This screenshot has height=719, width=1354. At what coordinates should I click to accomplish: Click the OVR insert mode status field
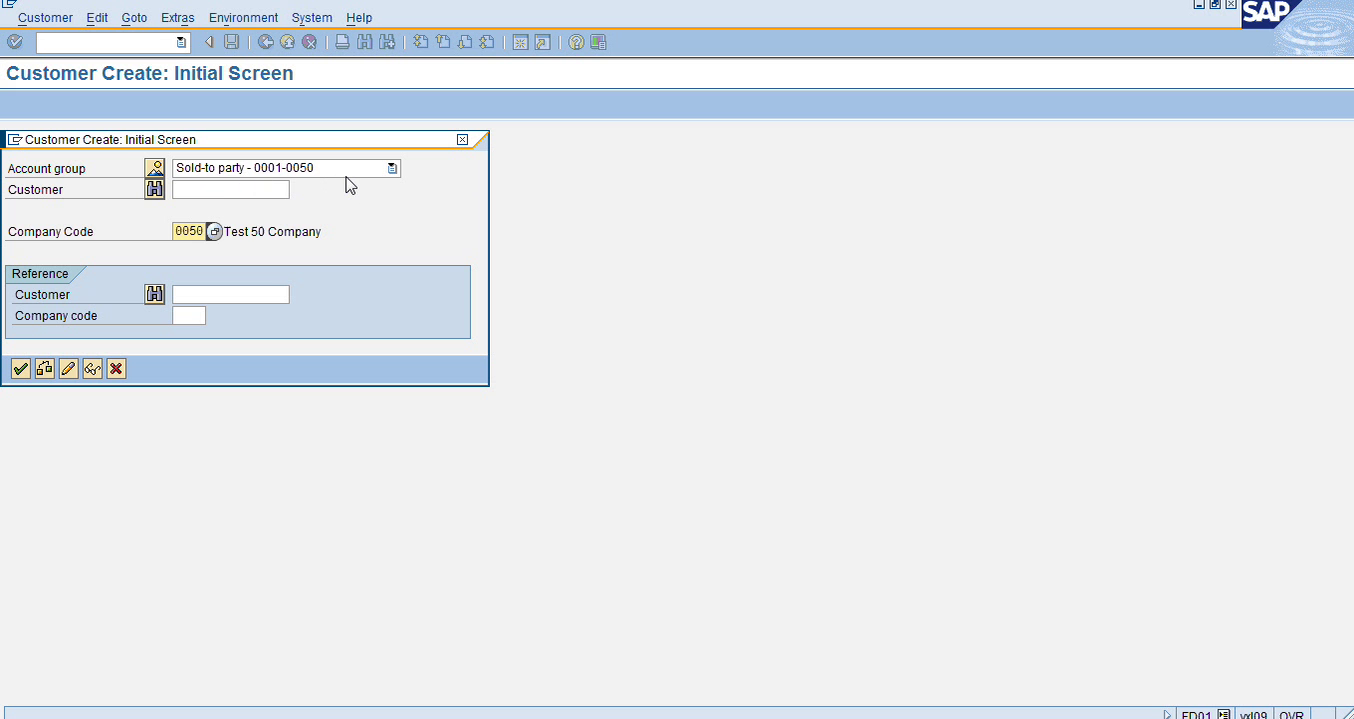pyautogui.click(x=1291, y=714)
